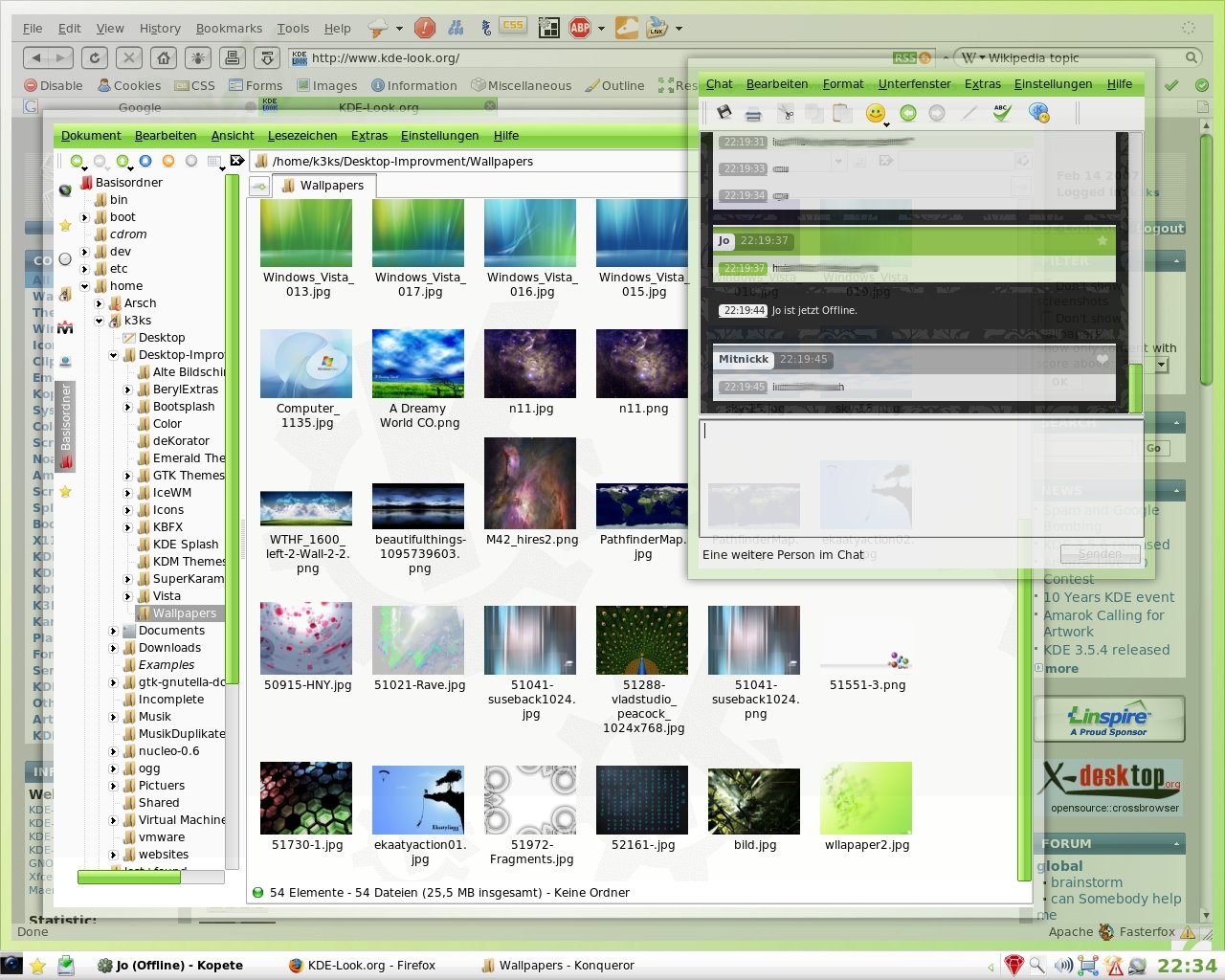Click the Kopete print chat icon

753,114
